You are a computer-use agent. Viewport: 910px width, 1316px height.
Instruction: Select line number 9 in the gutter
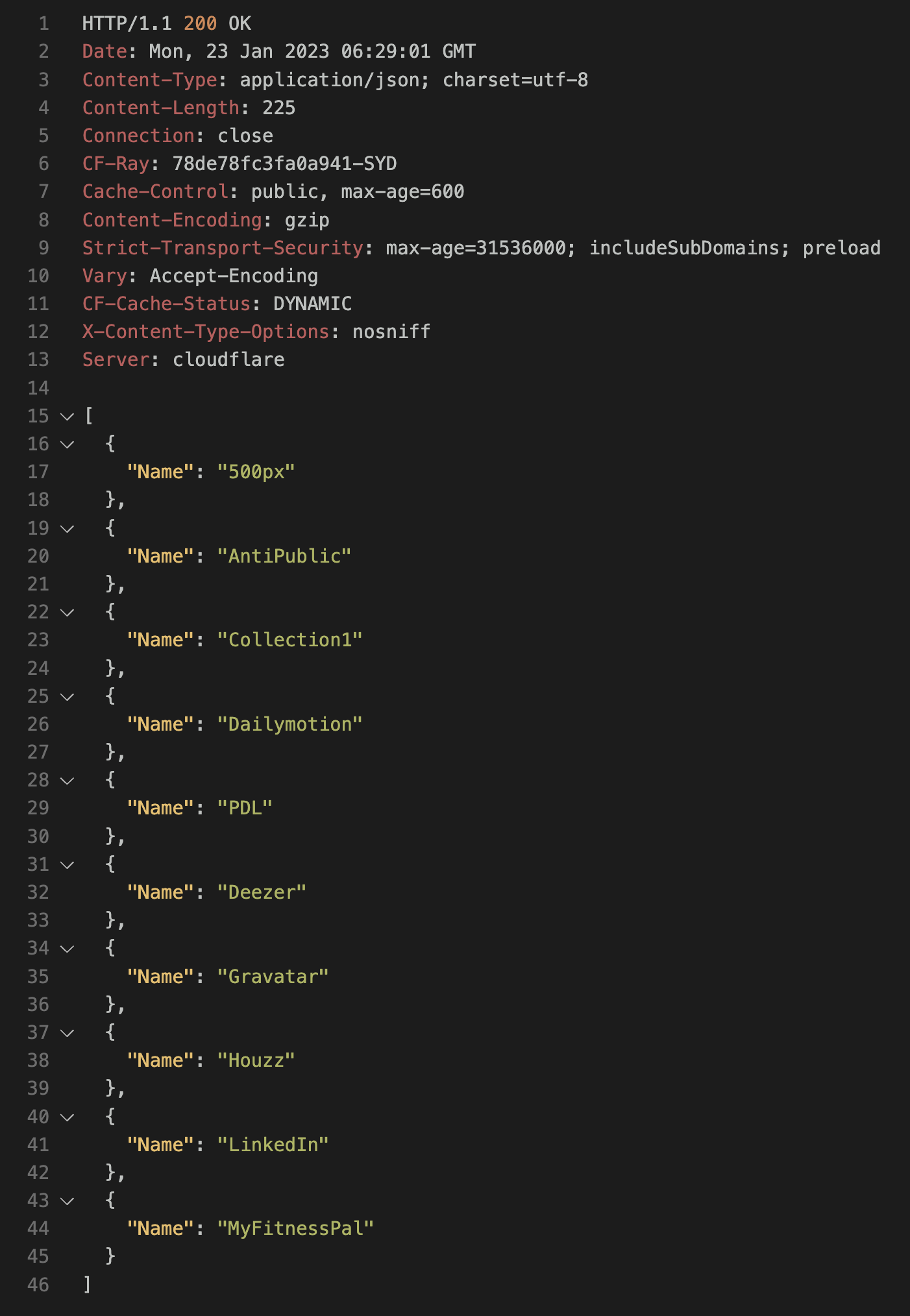pyautogui.click(x=43, y=248)
